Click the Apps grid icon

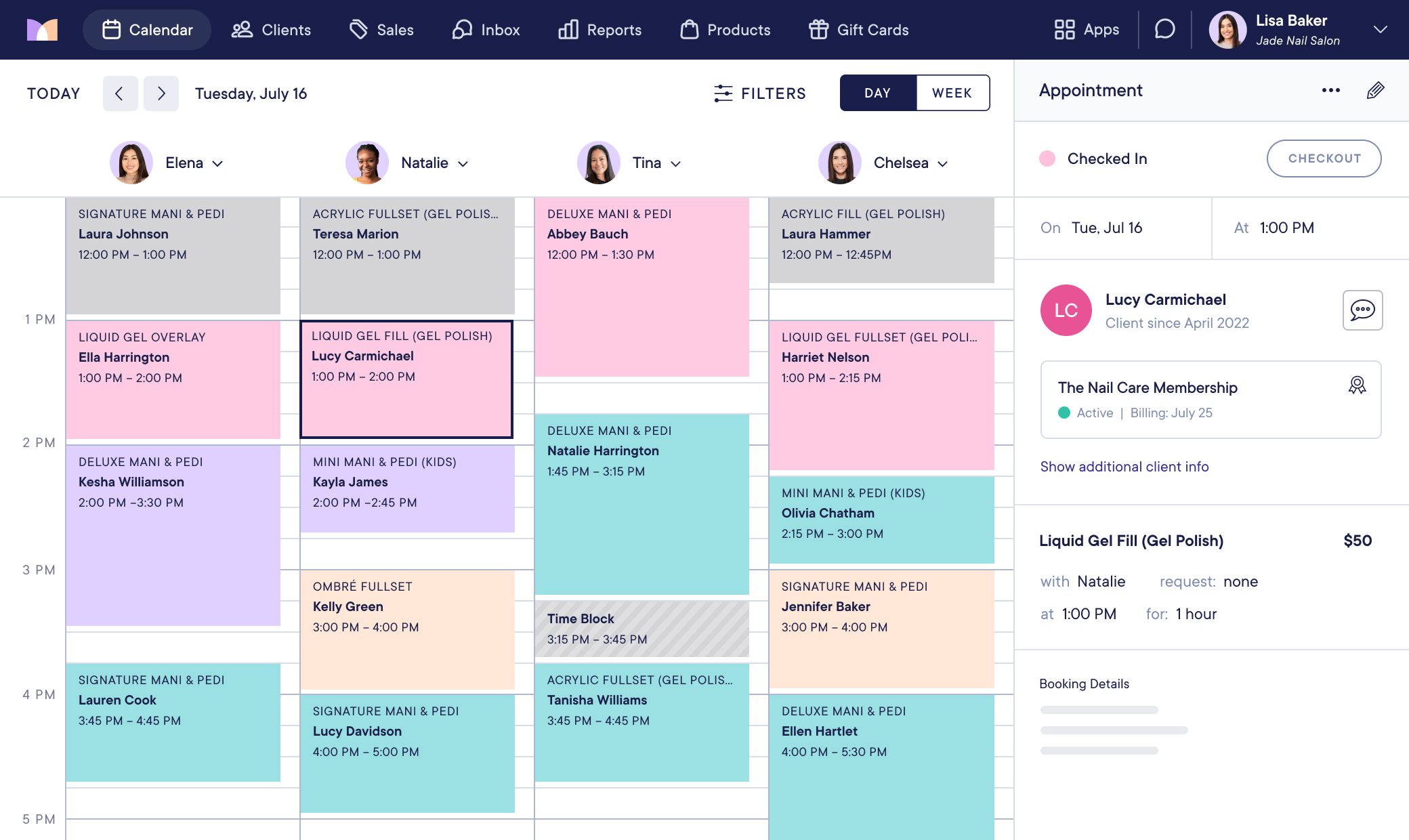1064,30
